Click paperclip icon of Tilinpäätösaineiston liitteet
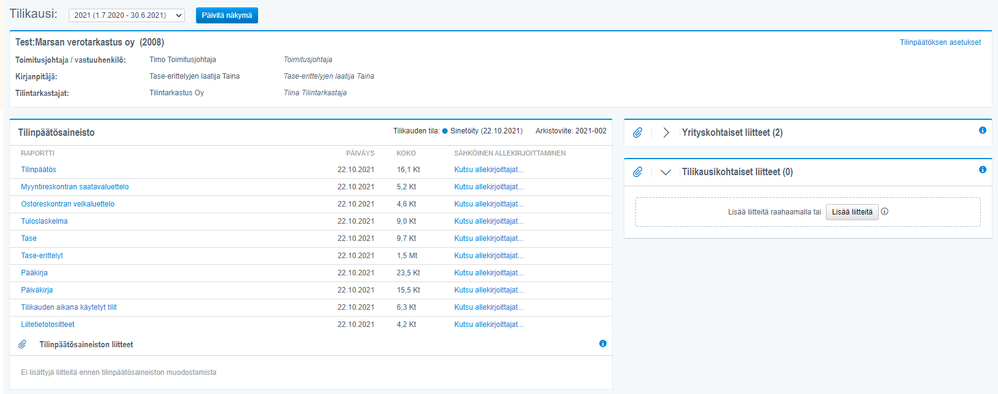Viewport: 998px width, 394px height. click(23, 344)
